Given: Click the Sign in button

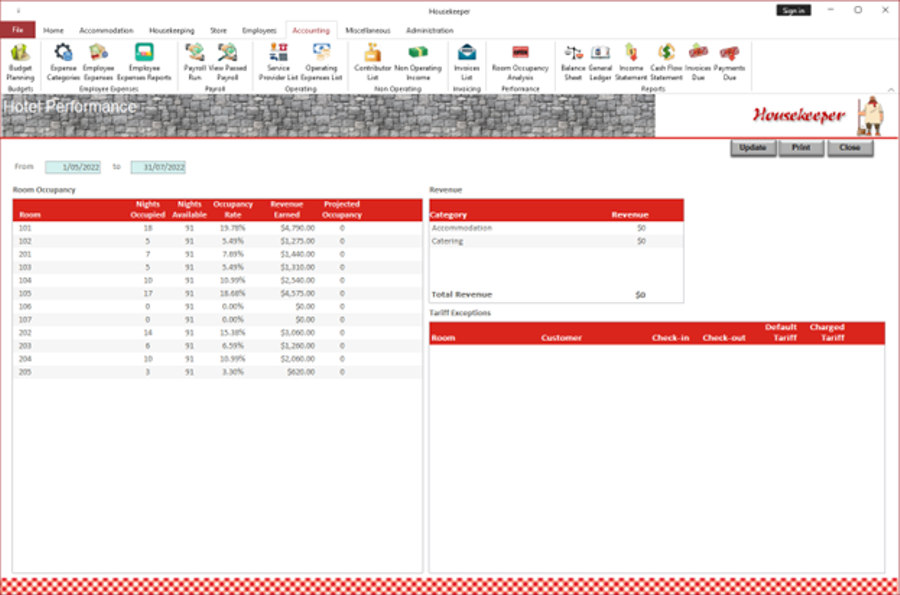Looking at the screenshot, I should point(793,10).
